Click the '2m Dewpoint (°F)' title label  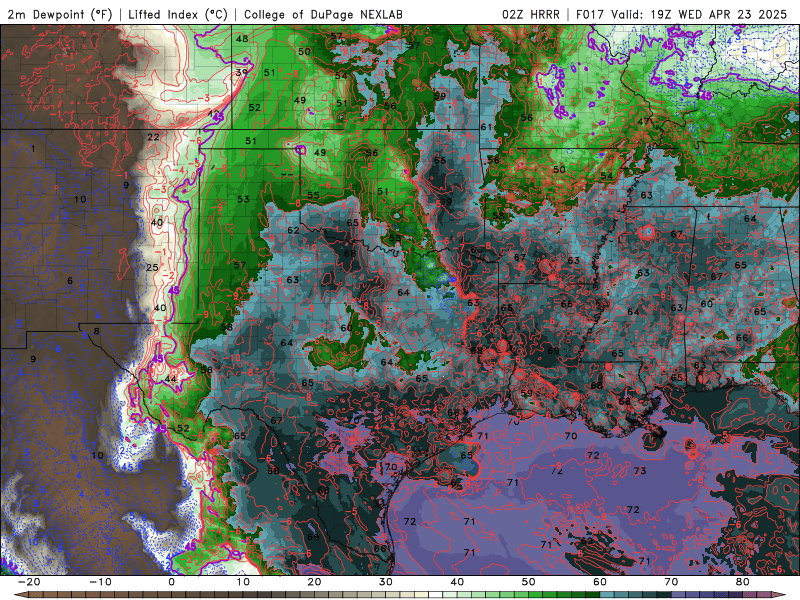tap(60, 14)
